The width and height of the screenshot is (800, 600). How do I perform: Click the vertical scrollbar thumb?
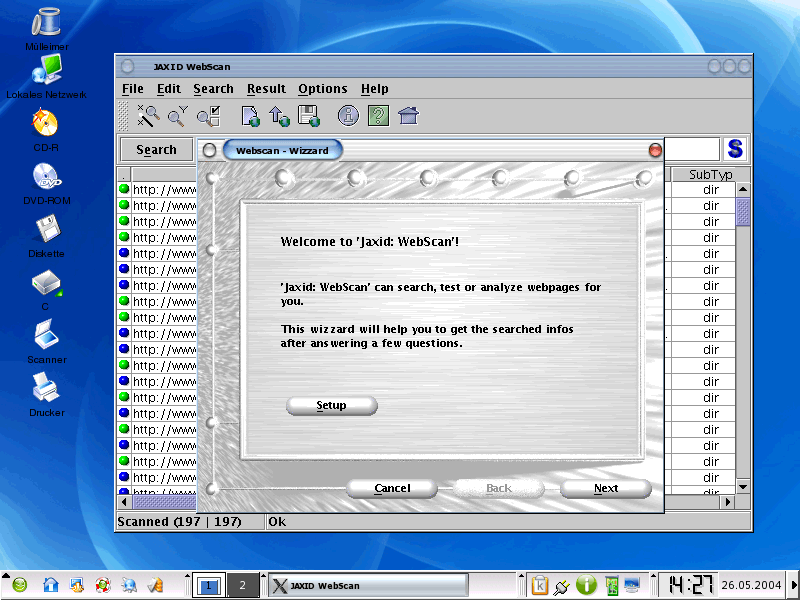point(743,211)
